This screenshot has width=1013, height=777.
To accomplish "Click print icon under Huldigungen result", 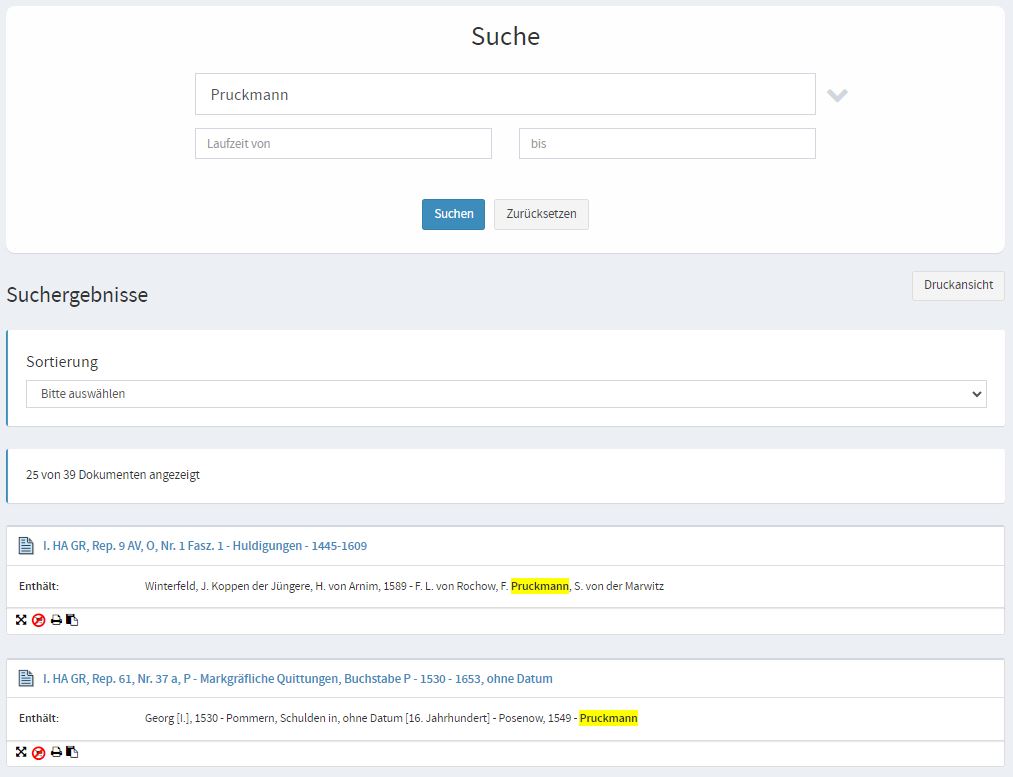I will click(x=56, y=620).
